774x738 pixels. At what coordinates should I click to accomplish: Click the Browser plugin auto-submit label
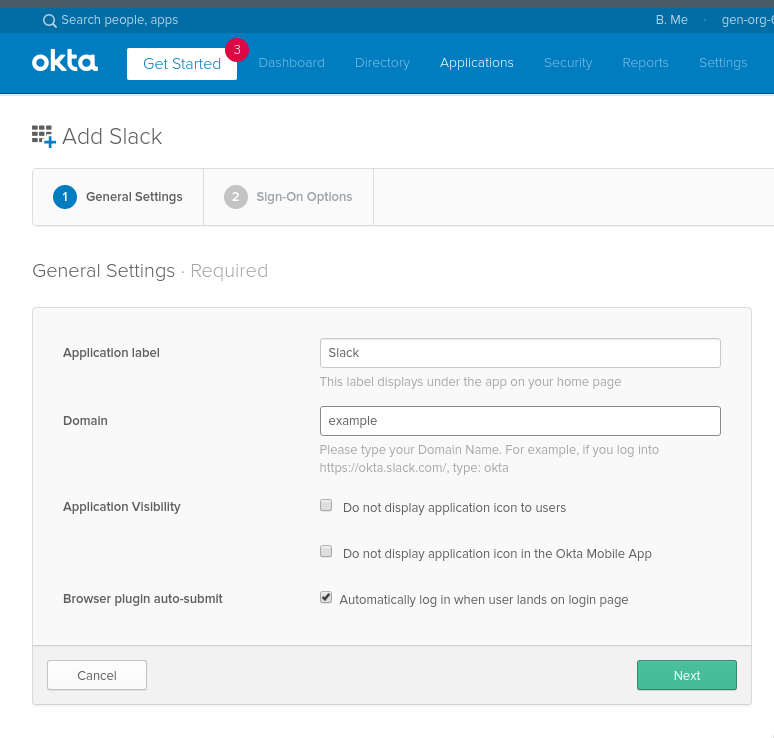pyautogui.click(x=143, y=599)
